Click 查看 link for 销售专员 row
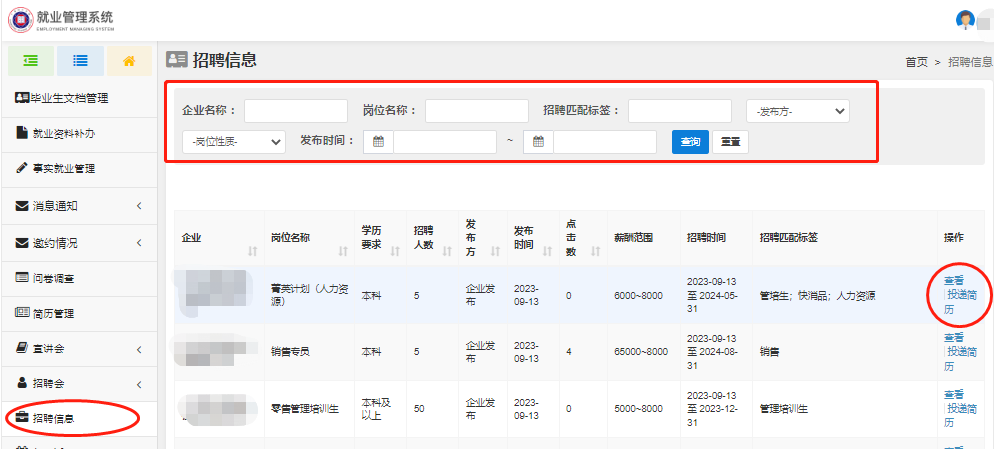Image resolution: width=994 pixels, height=449 pixels. click(x=953, y=337)
